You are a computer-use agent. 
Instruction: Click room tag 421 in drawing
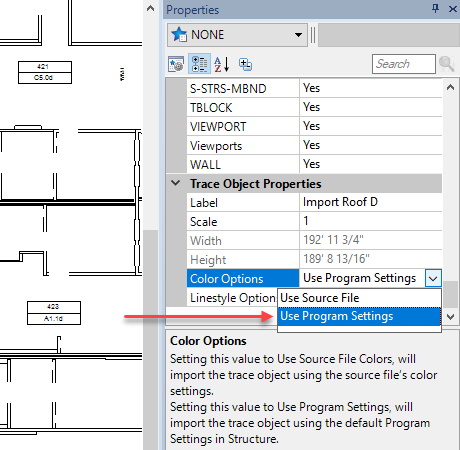[x=45, y=72]
